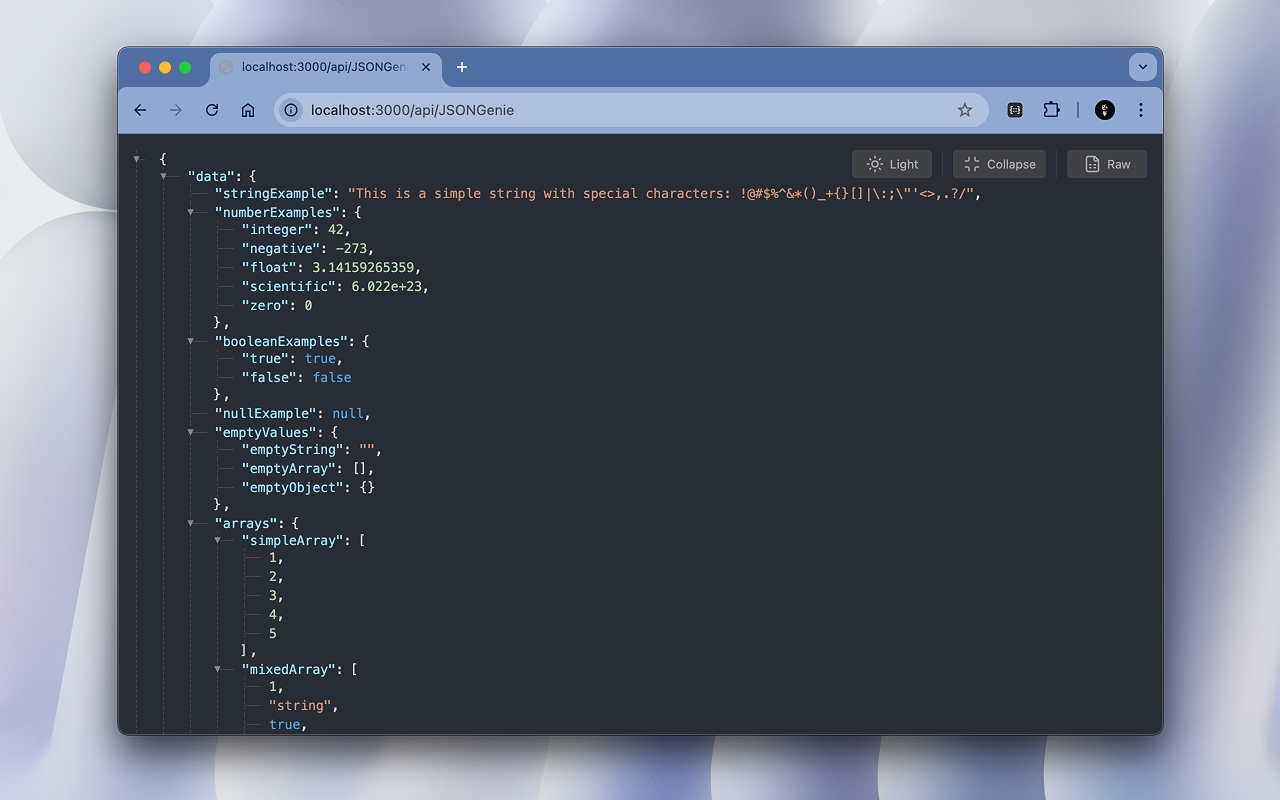Collapse the "simpleArray" entry
The height and width of the screenshot is (800, 1280).
pyautogui.click(x=219, y=540)
